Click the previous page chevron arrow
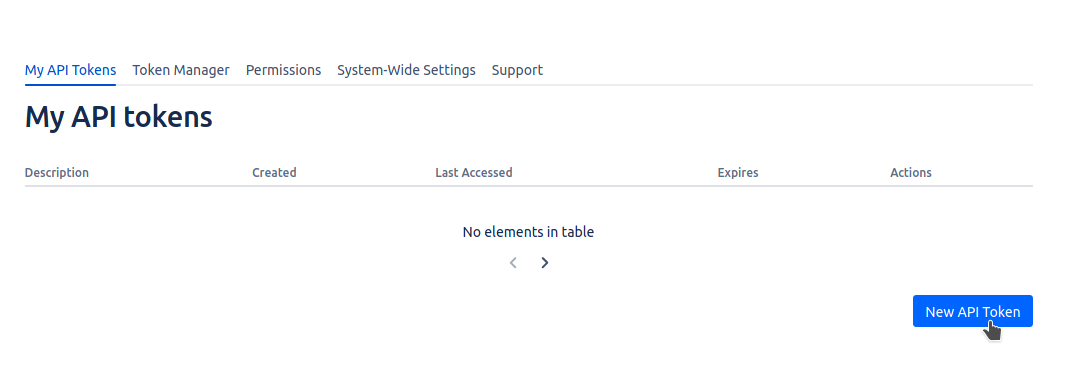This screenshot has width=1068, height=369. pyautogui.click(x=514, y=263)
